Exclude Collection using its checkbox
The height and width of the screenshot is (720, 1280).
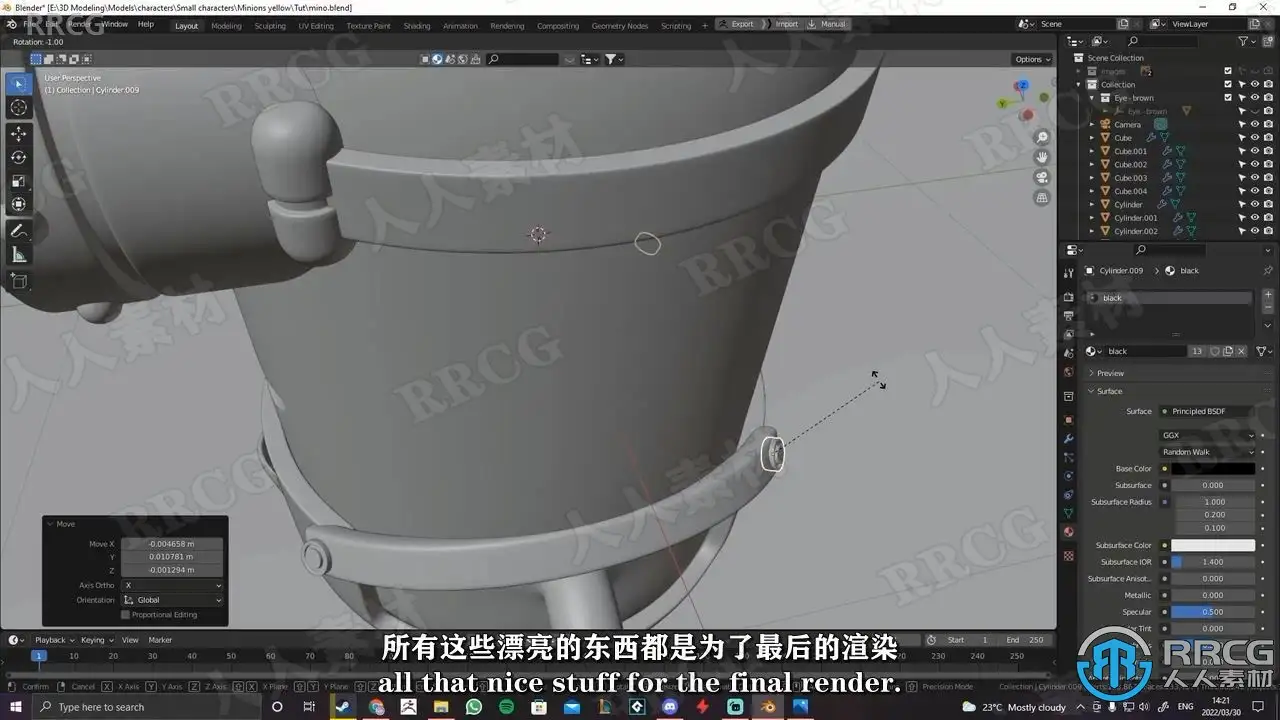point(1228,84)
